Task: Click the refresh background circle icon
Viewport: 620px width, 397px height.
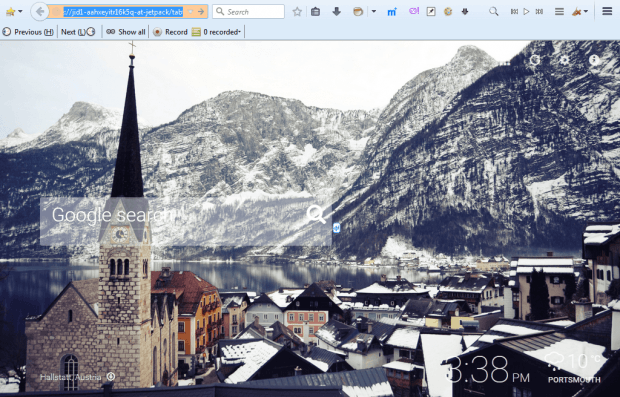Action: 535,60
